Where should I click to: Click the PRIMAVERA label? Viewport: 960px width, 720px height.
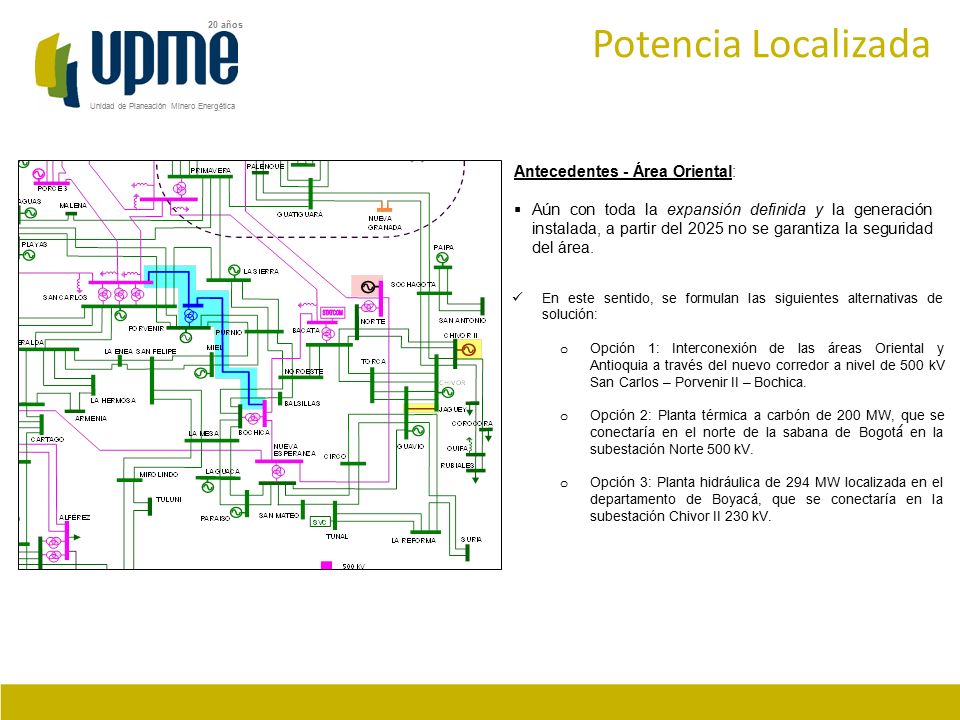(210, 170)
